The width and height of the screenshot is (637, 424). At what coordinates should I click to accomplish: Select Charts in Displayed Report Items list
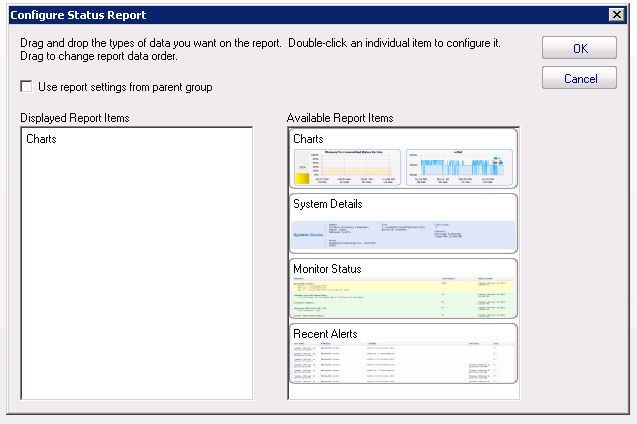42,139
